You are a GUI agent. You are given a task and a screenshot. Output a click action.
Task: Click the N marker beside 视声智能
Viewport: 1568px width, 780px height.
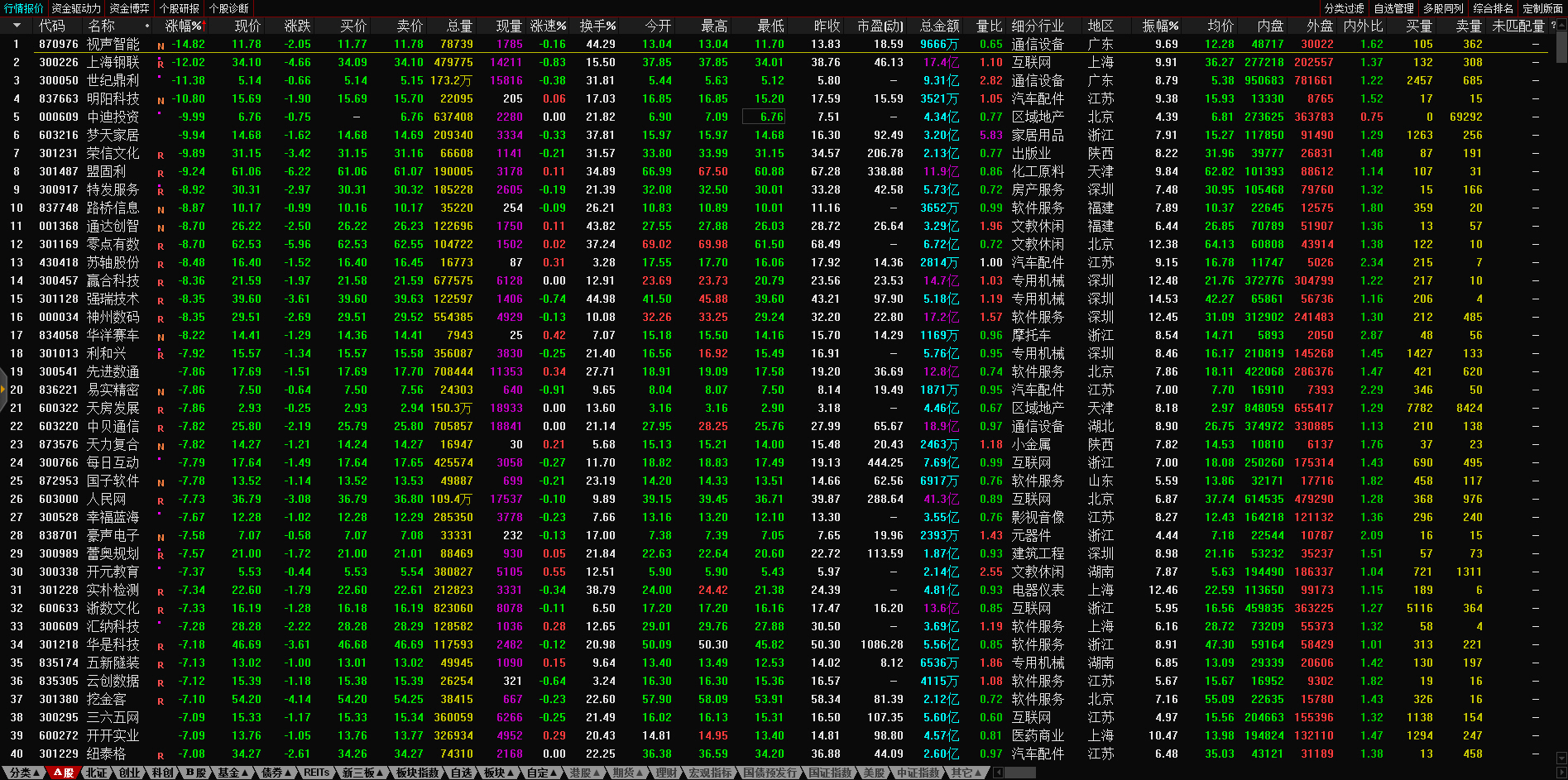(x=161, y=45)
